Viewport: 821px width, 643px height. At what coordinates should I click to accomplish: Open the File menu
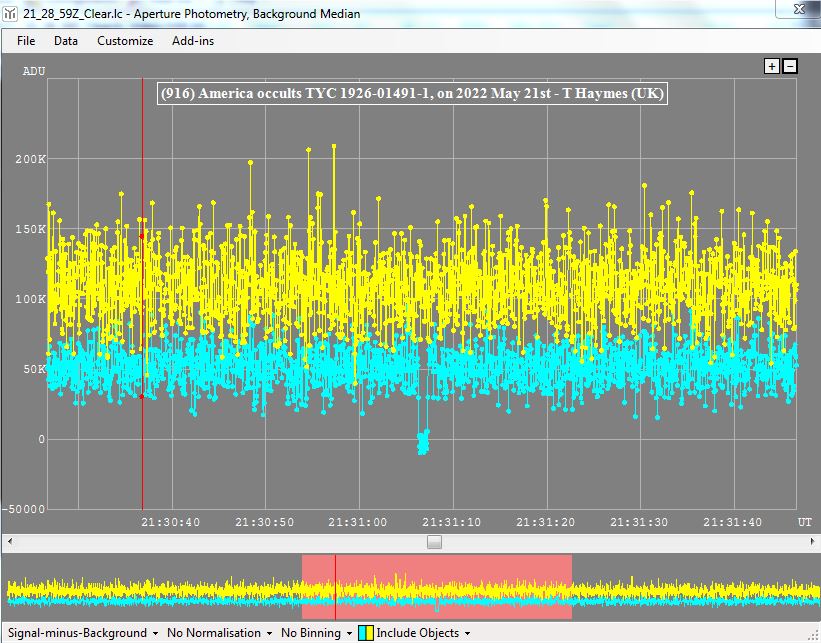(x=26, y=41)
